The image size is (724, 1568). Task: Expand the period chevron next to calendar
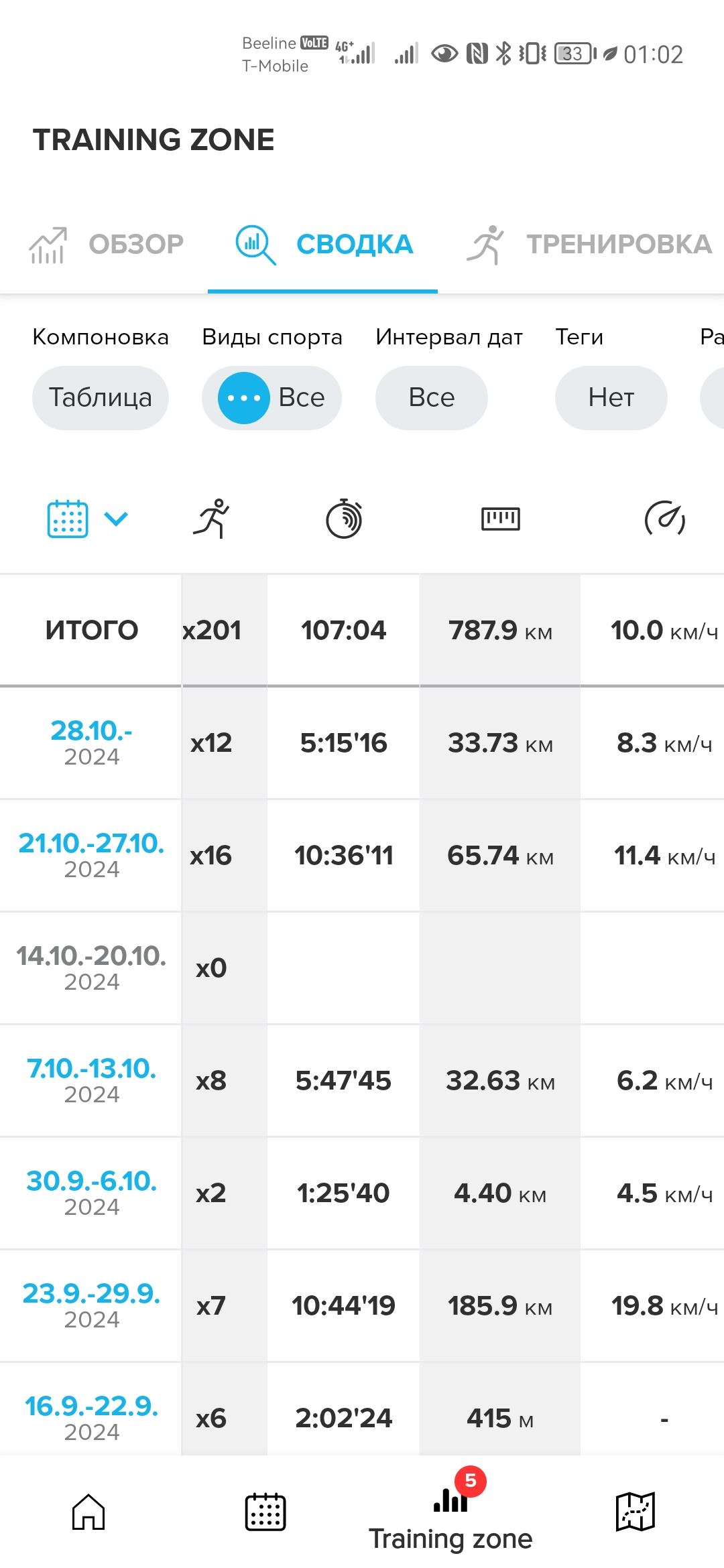116,519
